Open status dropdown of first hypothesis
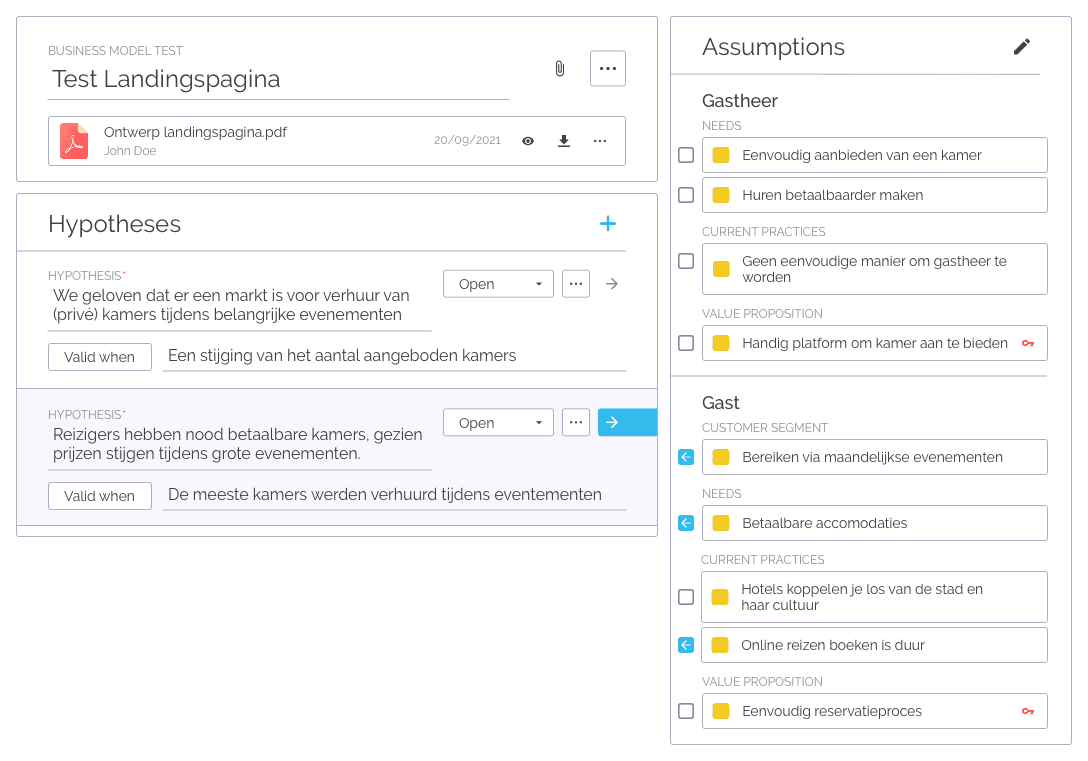Viewport: 1088px width, 761px height. pos(498,284)
